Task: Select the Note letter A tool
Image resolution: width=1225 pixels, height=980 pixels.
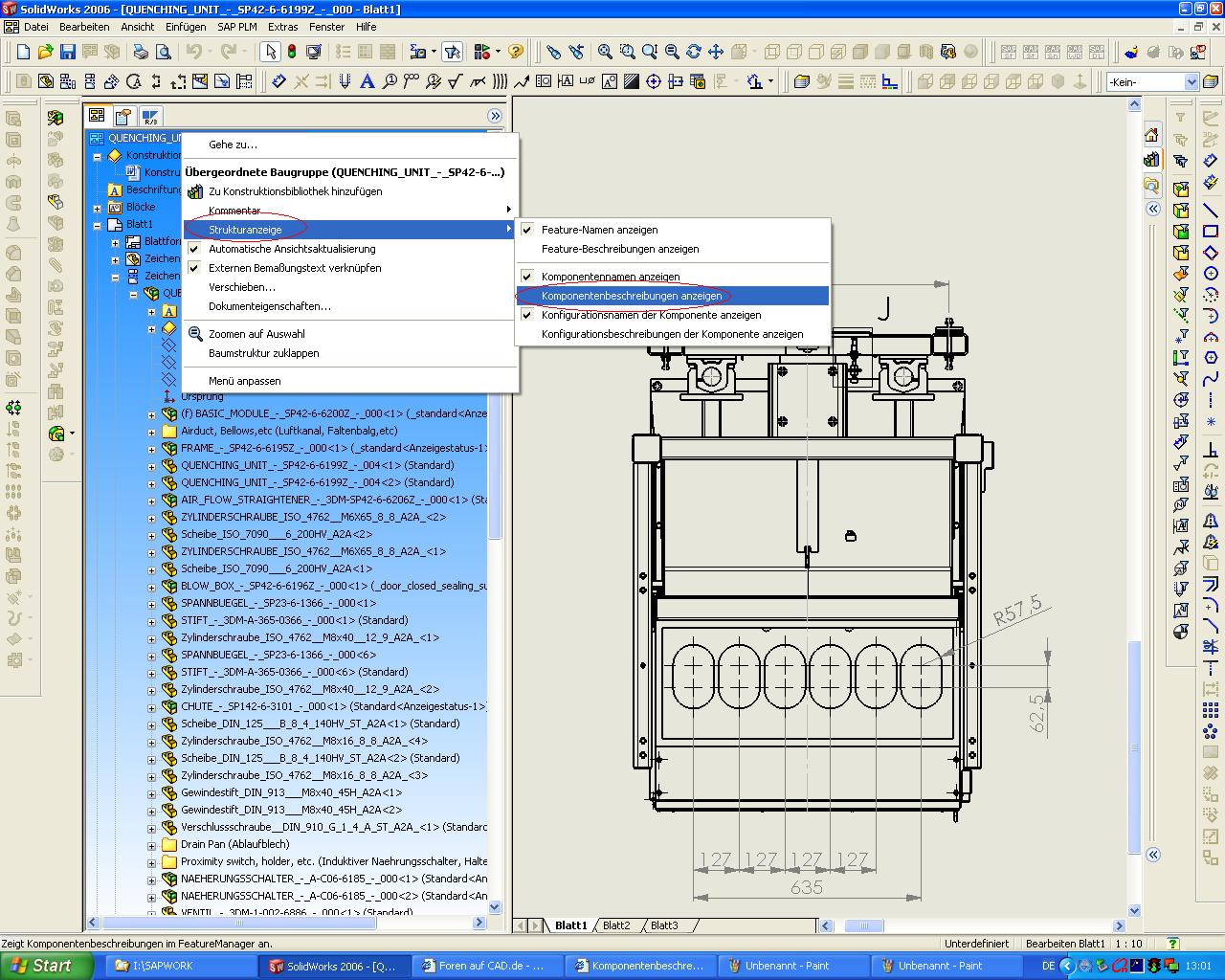Action: [367, 82]
